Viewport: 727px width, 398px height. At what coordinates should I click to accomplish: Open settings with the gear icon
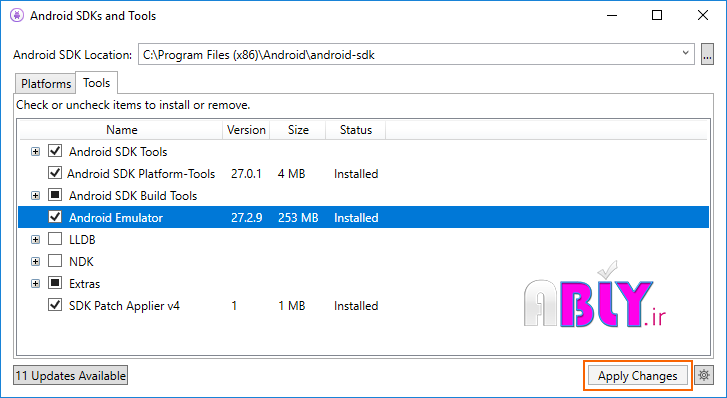pos(704,375)
